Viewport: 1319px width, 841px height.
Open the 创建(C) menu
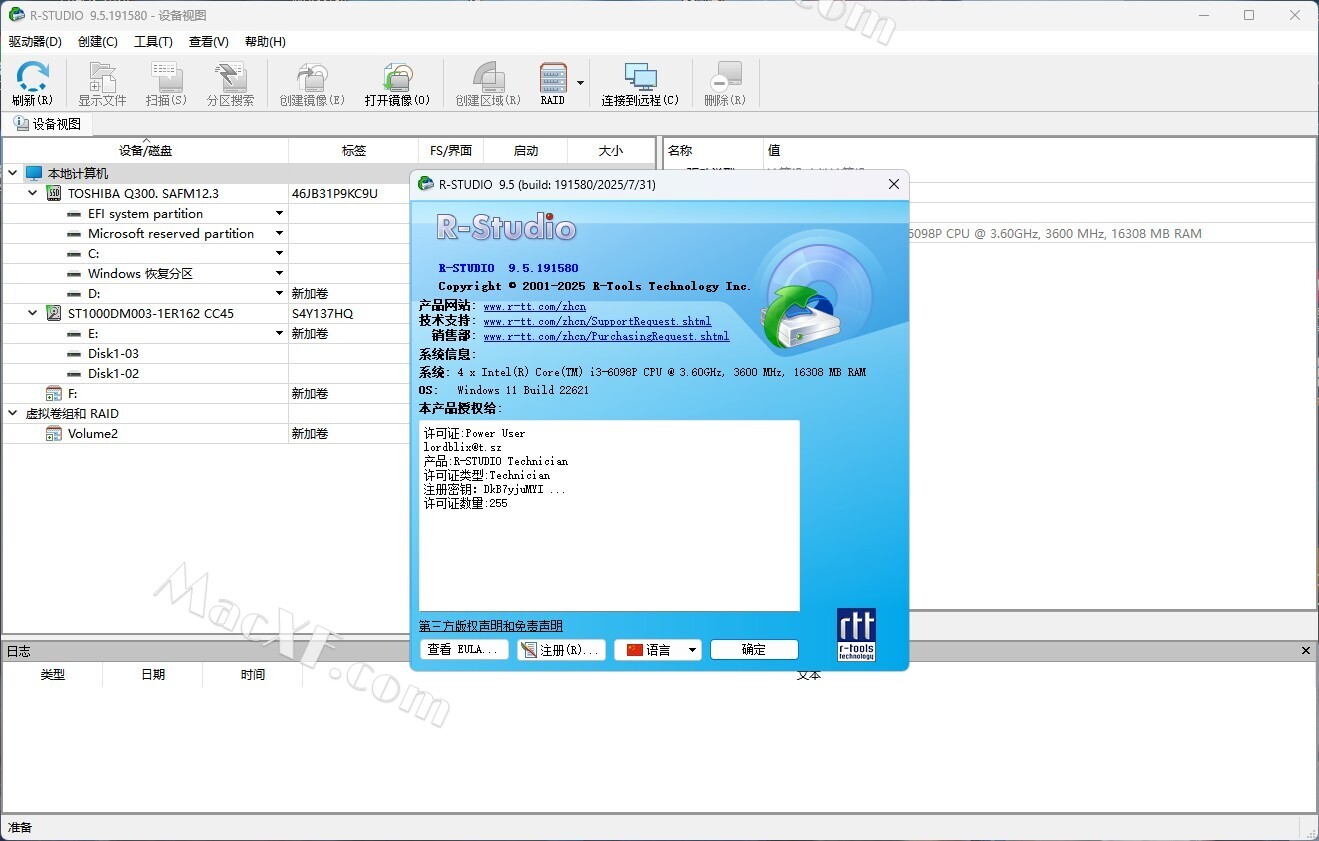click(98, 42)
